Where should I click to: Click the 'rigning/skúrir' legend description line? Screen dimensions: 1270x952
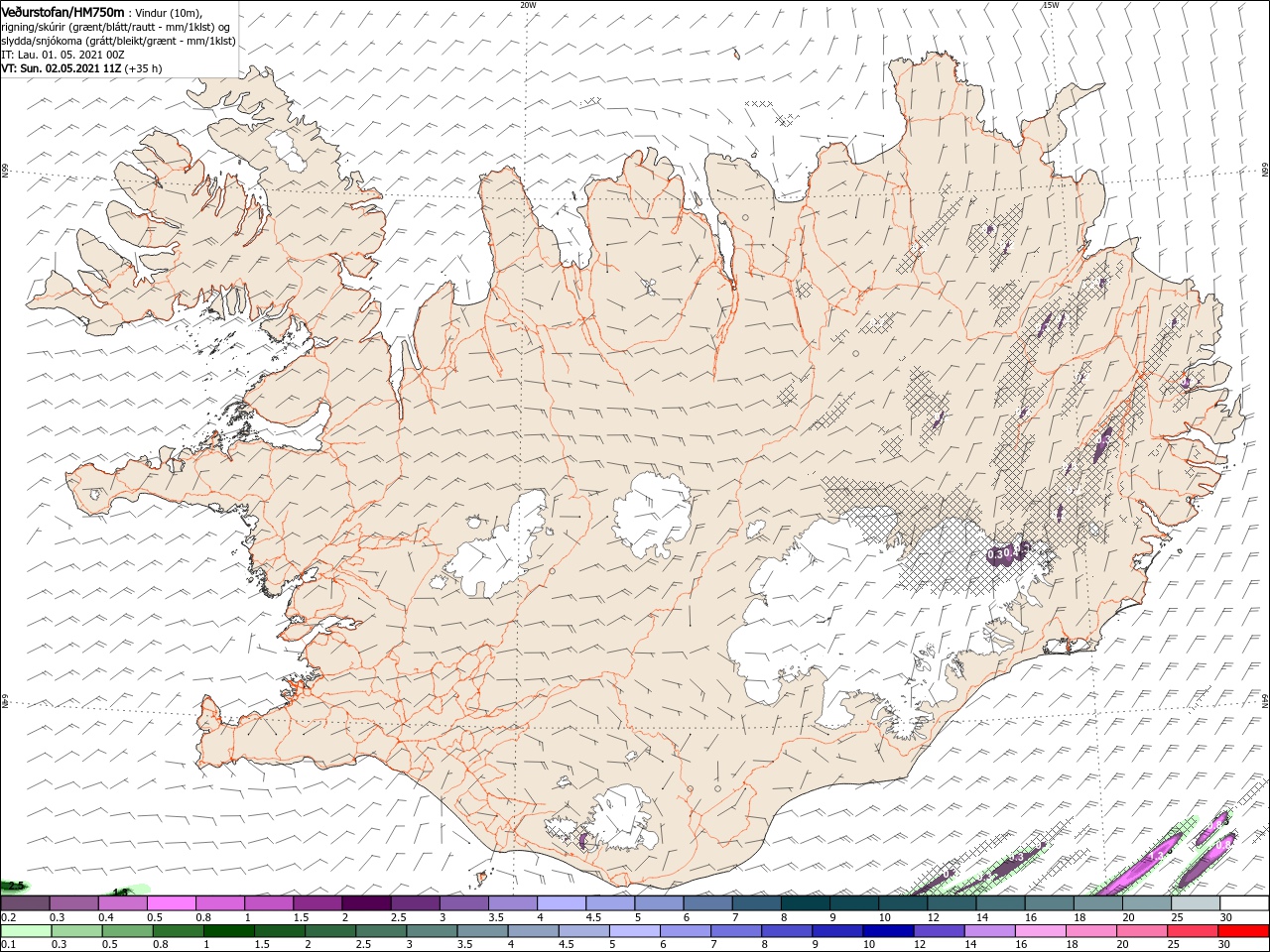(116, 26)
